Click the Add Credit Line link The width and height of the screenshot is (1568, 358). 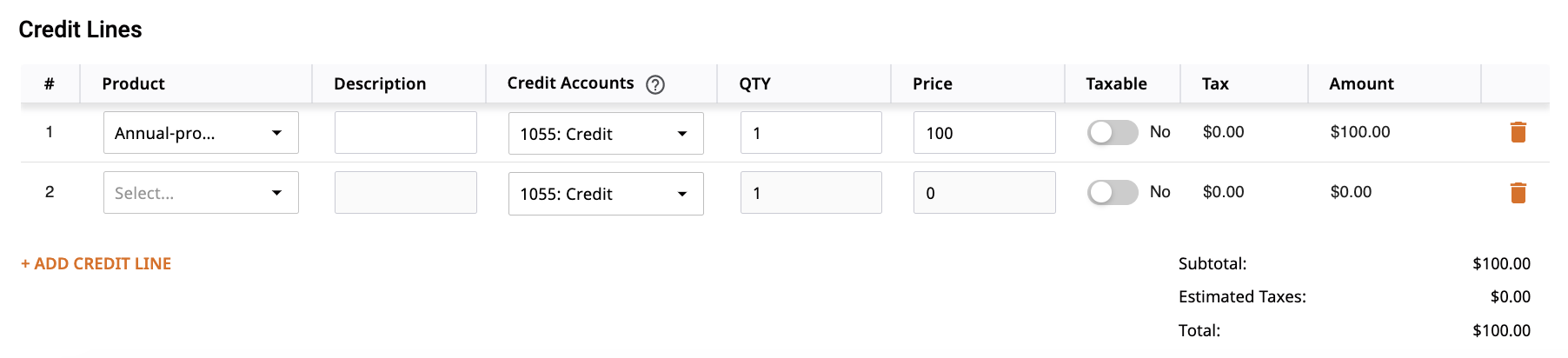click(x=96, y=263)
